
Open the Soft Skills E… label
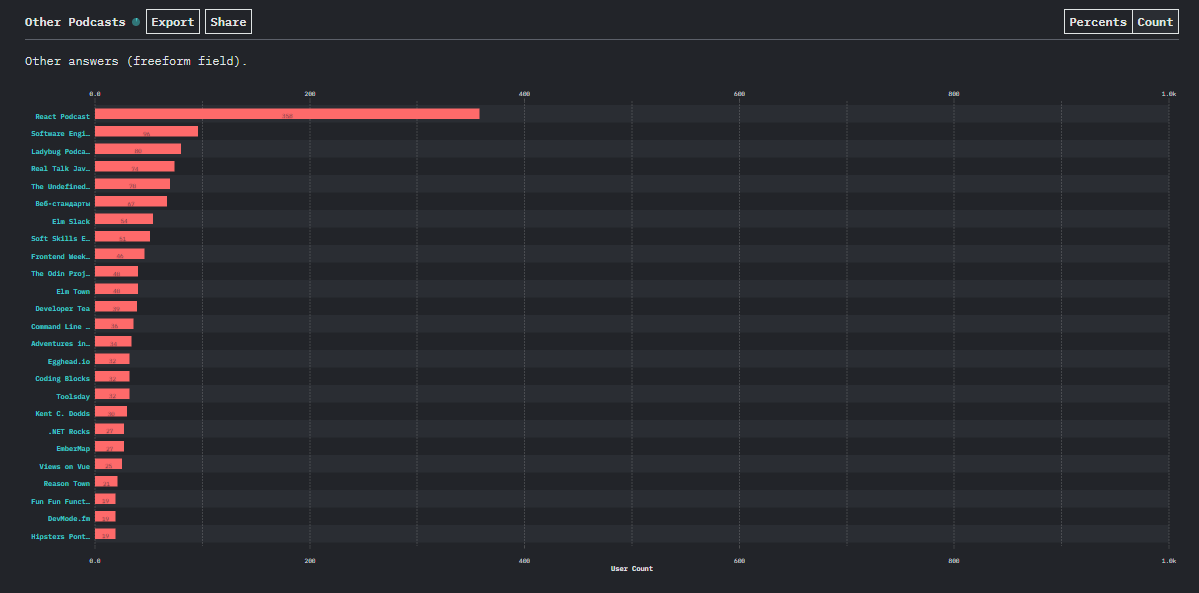tap(60, 239)
